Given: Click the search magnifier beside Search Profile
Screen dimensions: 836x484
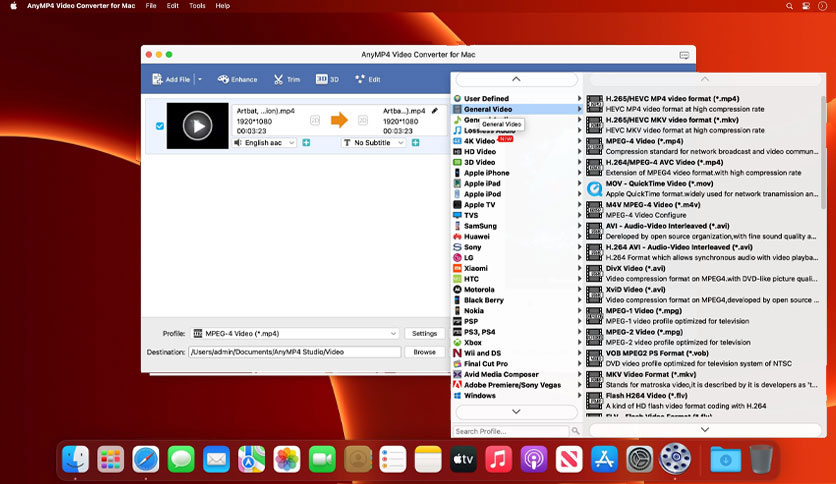Looking at the screenshot, I should click(x=575, y=431).
